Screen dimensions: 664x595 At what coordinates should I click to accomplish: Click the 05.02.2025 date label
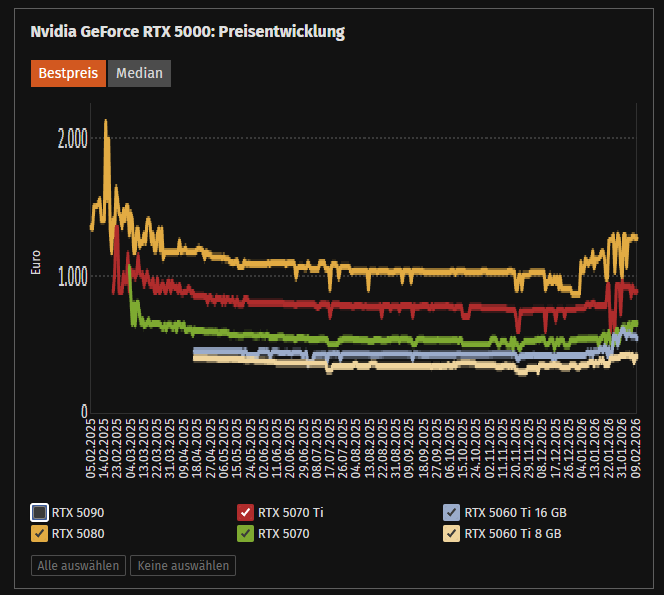[91, 448]
